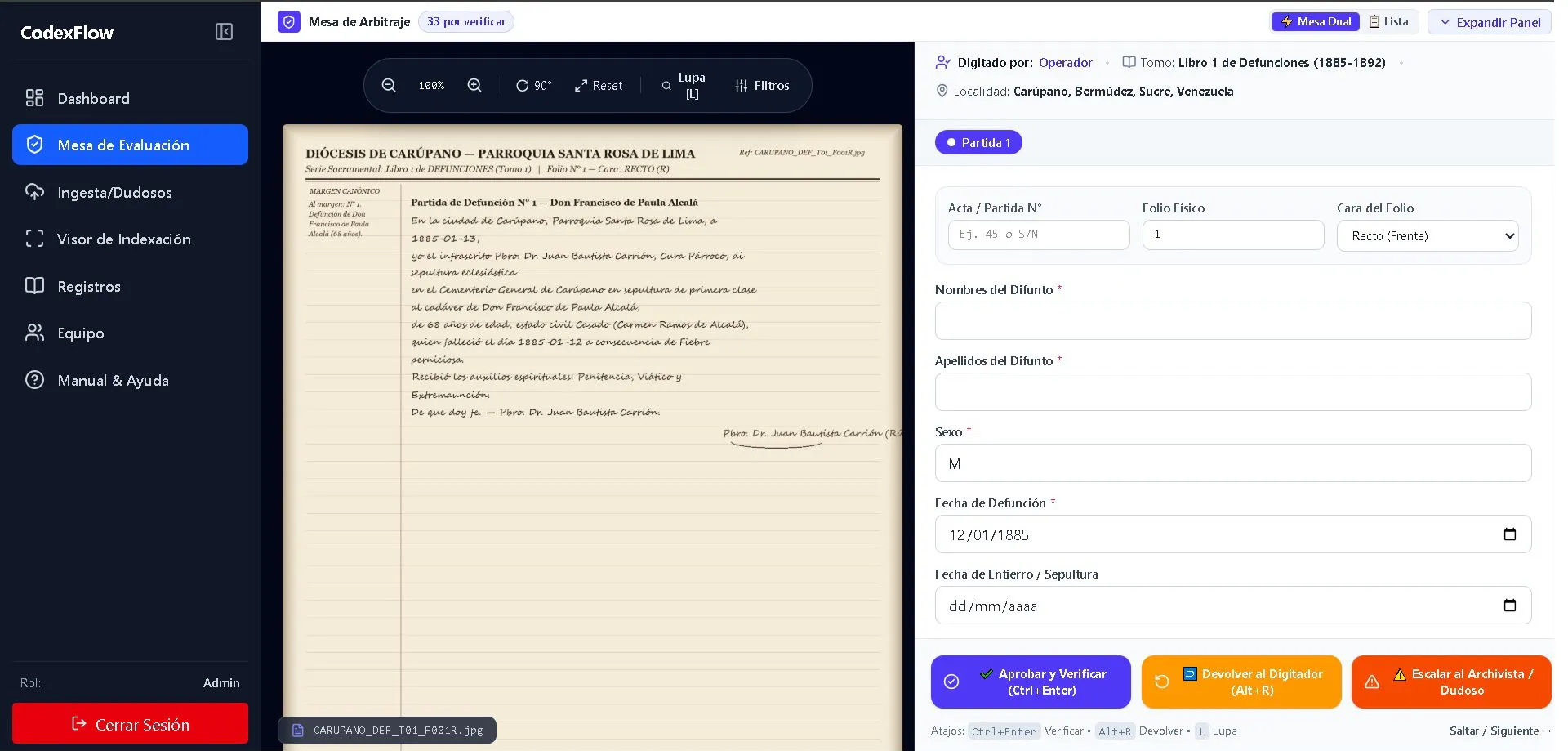Image resolution: width=1568 pixels, height=751 pixels.
Task: Reset the document image view
Action: tap(599, 85)
